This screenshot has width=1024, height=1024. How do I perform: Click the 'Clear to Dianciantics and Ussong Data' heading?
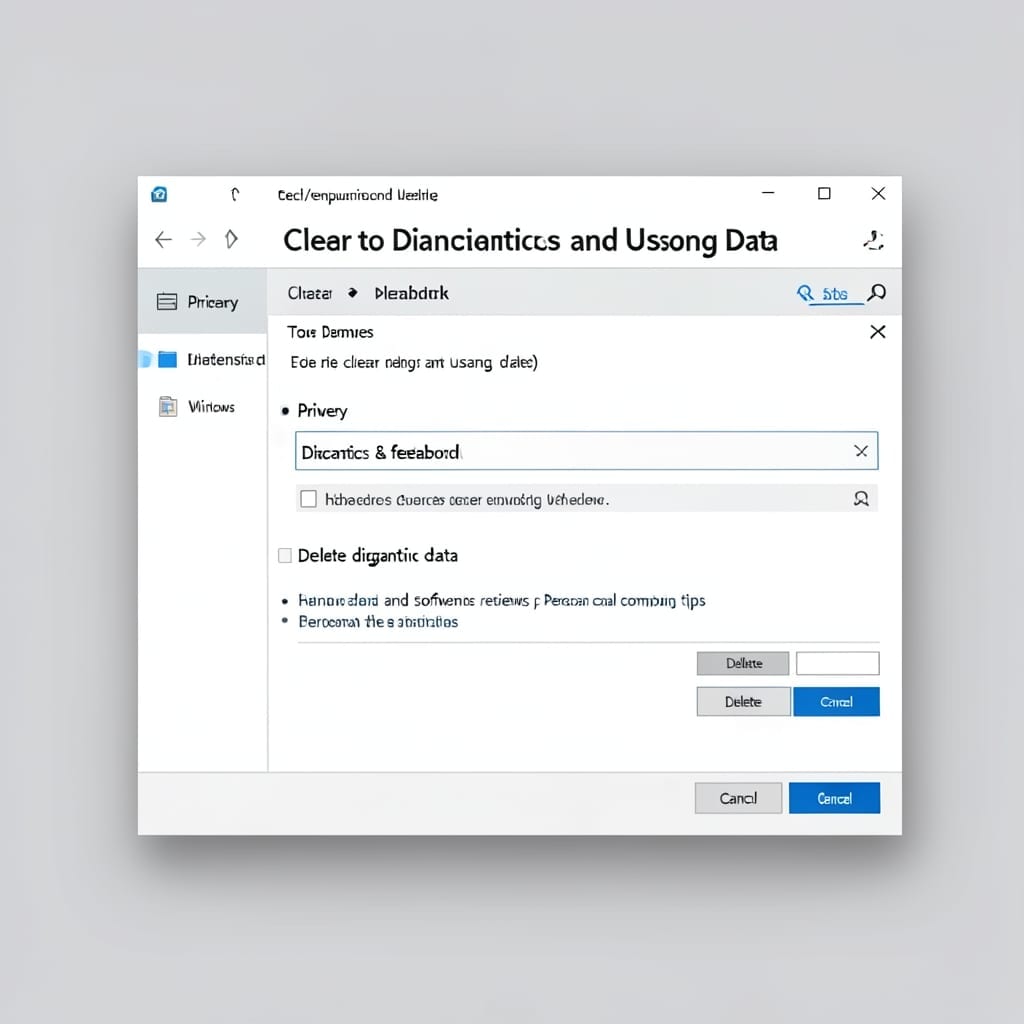point(530,240)
